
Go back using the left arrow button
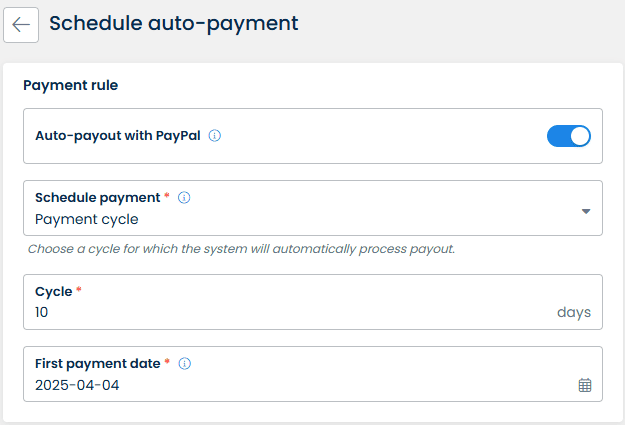pyautogui.click(x=21, y=24)
